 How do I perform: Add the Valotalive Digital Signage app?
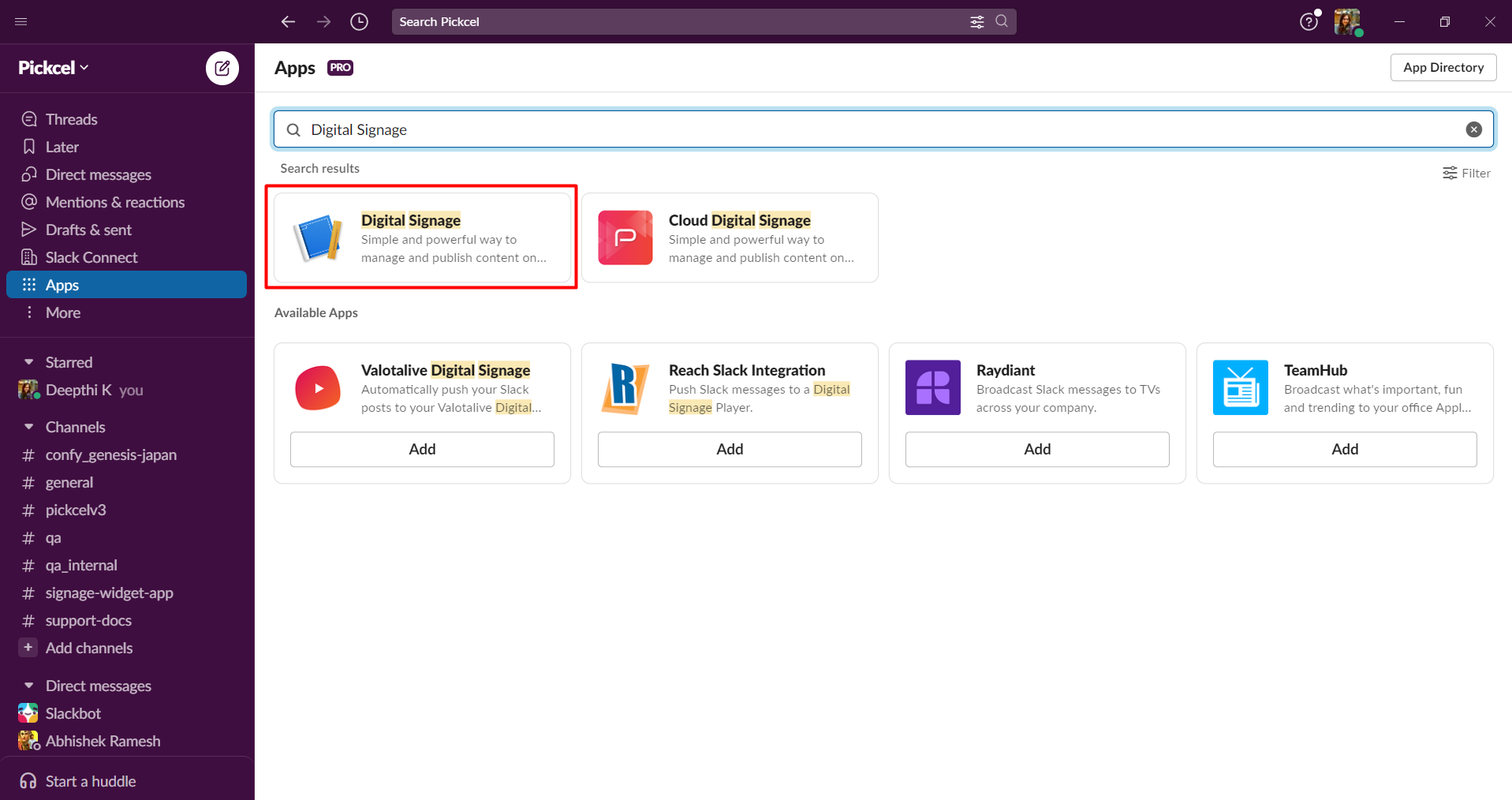pos(422,449)
